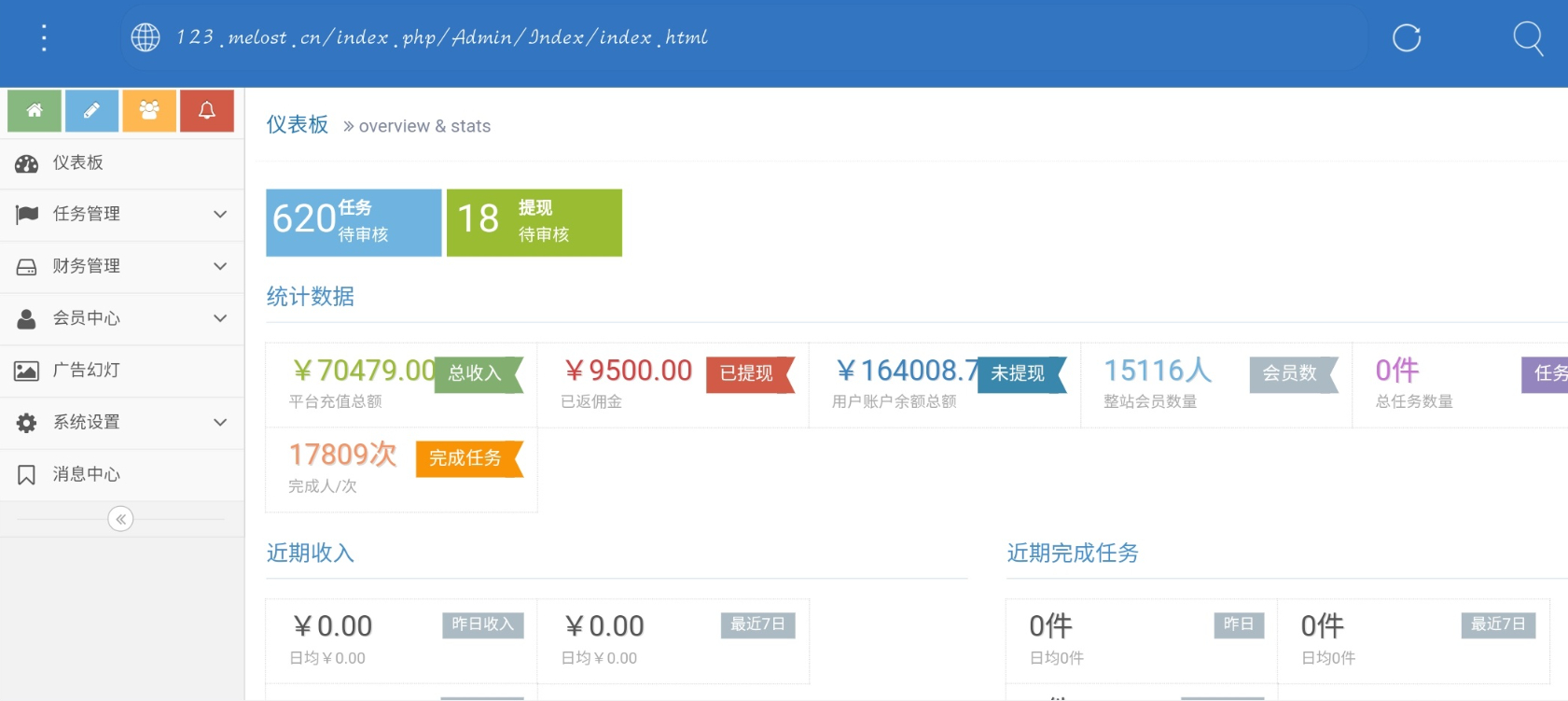Click the orange 完成任务 ribbon label
Viewport: 1568px width, 701px height.
coord(469,458)
